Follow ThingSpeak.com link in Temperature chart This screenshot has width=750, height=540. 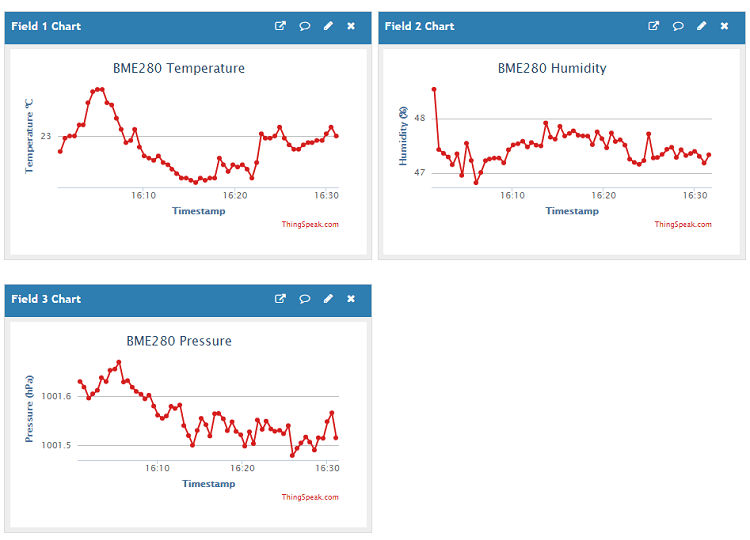[310, 224]
